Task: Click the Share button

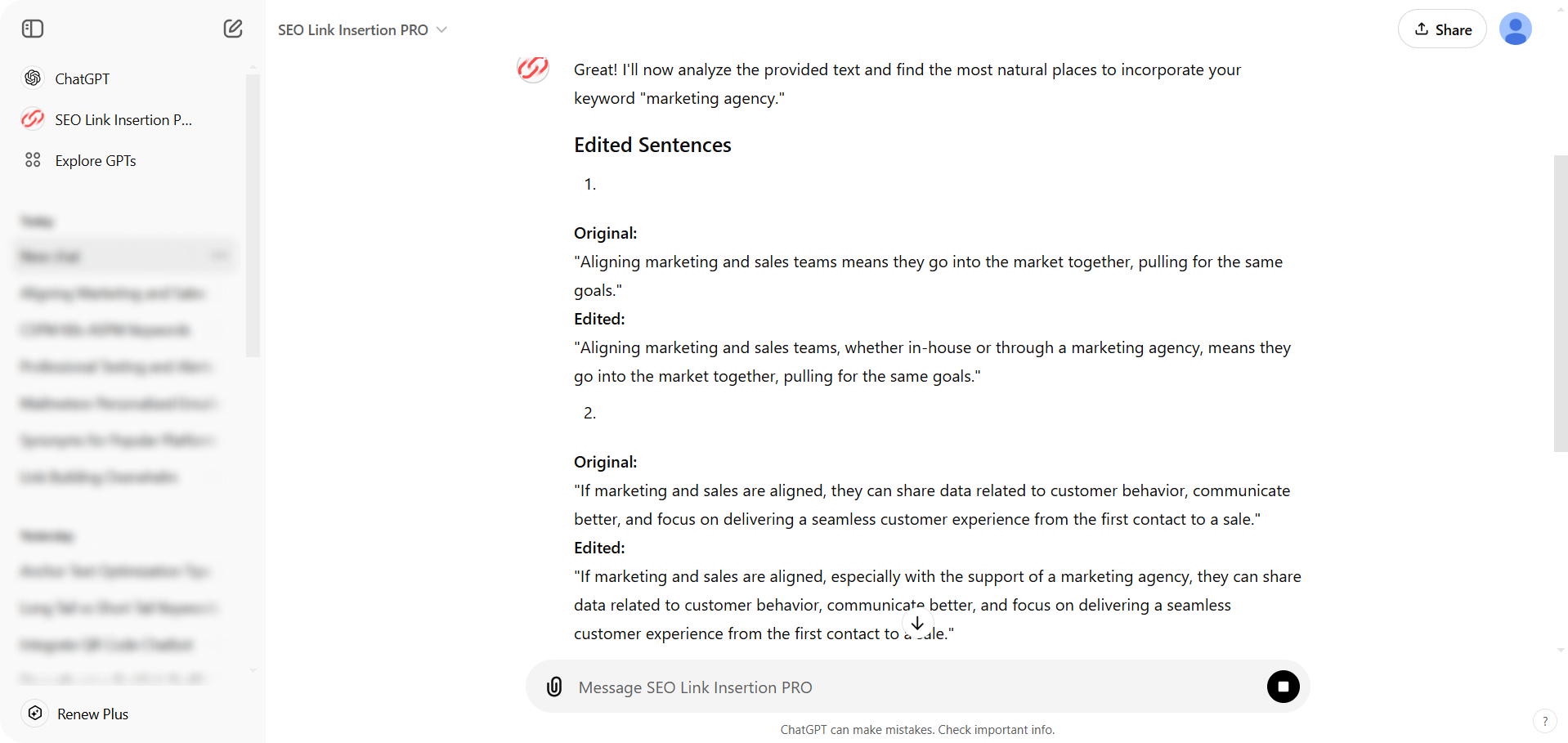Action: [x=1442, y=29]
